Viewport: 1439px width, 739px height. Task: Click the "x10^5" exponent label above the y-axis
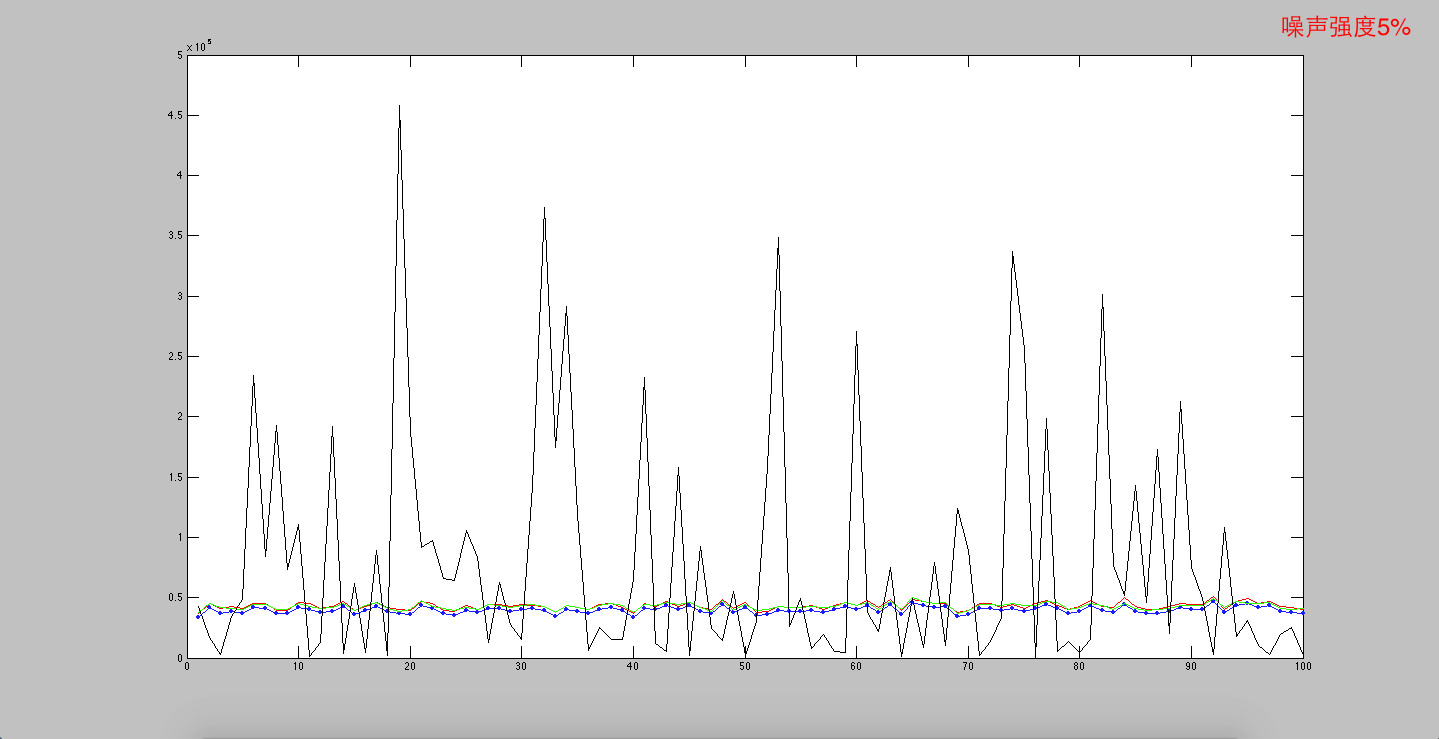(198, 46)
